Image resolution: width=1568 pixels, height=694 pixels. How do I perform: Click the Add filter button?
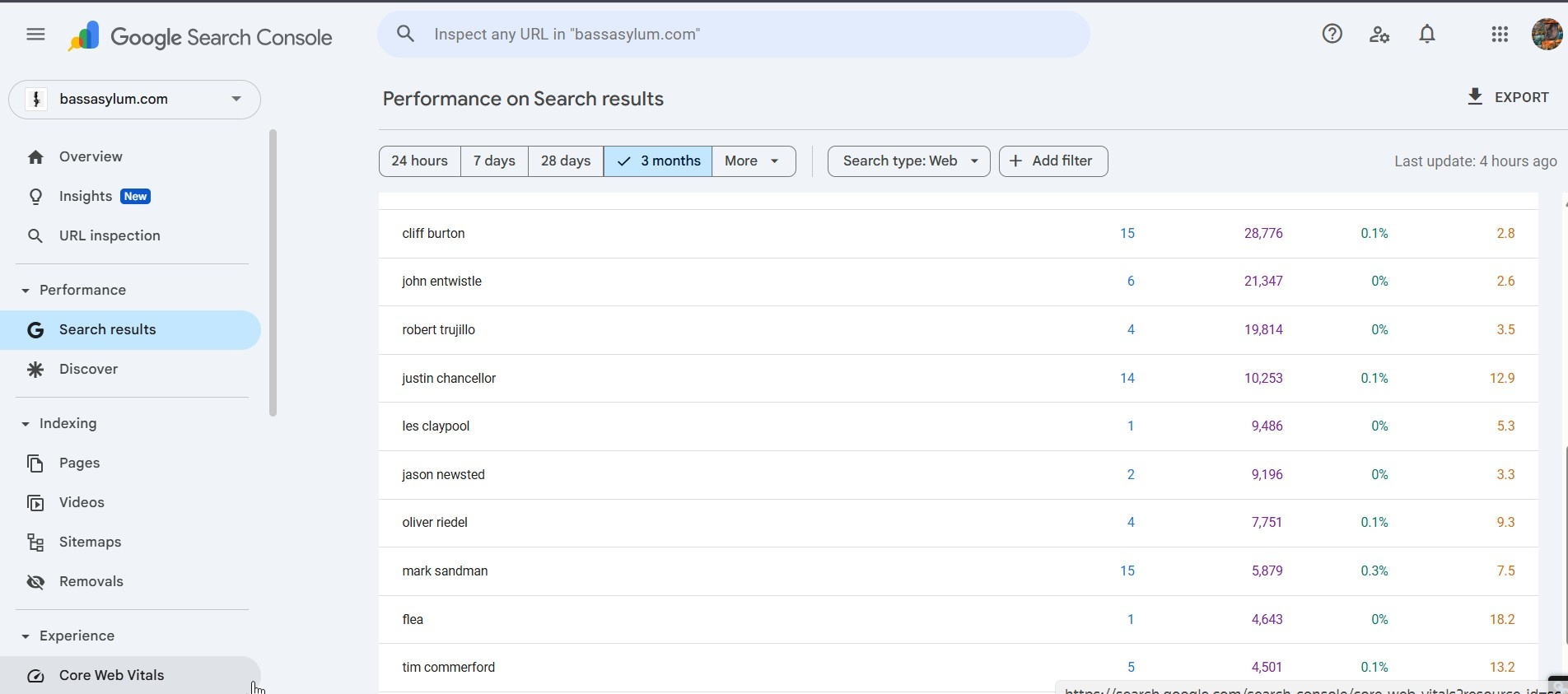(x=1052, y=161)
